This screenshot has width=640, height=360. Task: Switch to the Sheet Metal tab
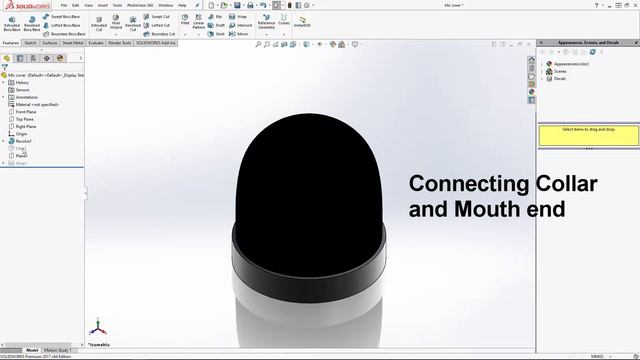(73, 42)
